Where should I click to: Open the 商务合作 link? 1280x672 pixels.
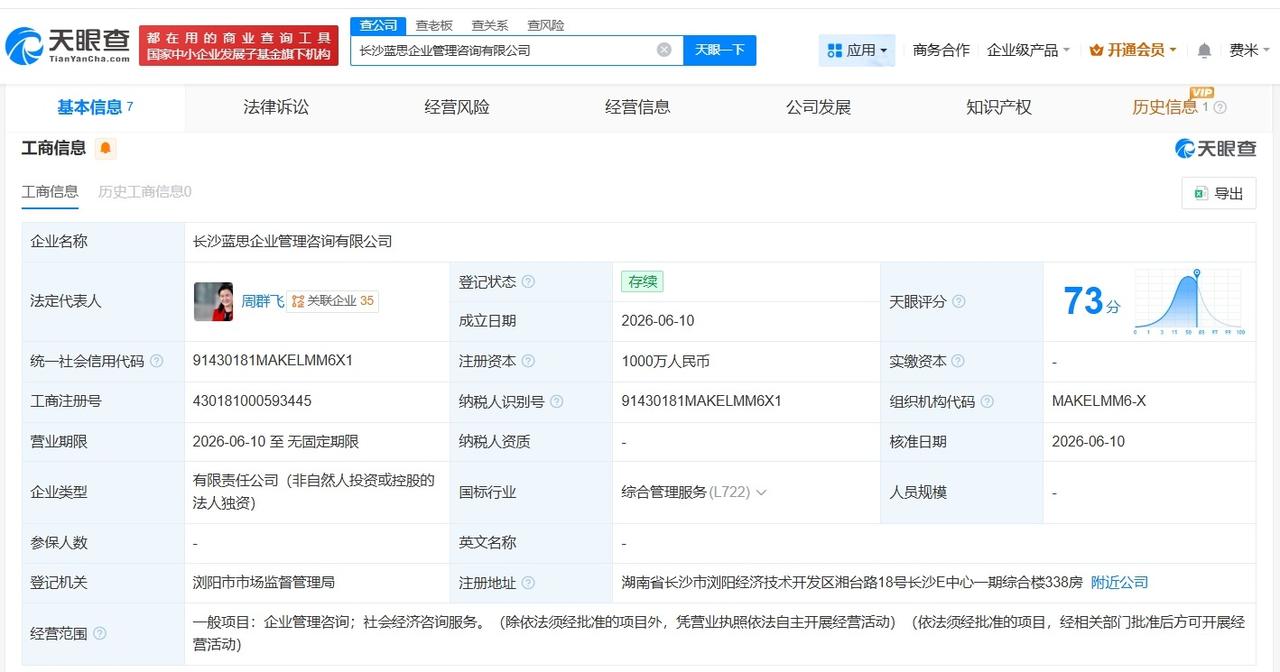[x=941, y=50]
